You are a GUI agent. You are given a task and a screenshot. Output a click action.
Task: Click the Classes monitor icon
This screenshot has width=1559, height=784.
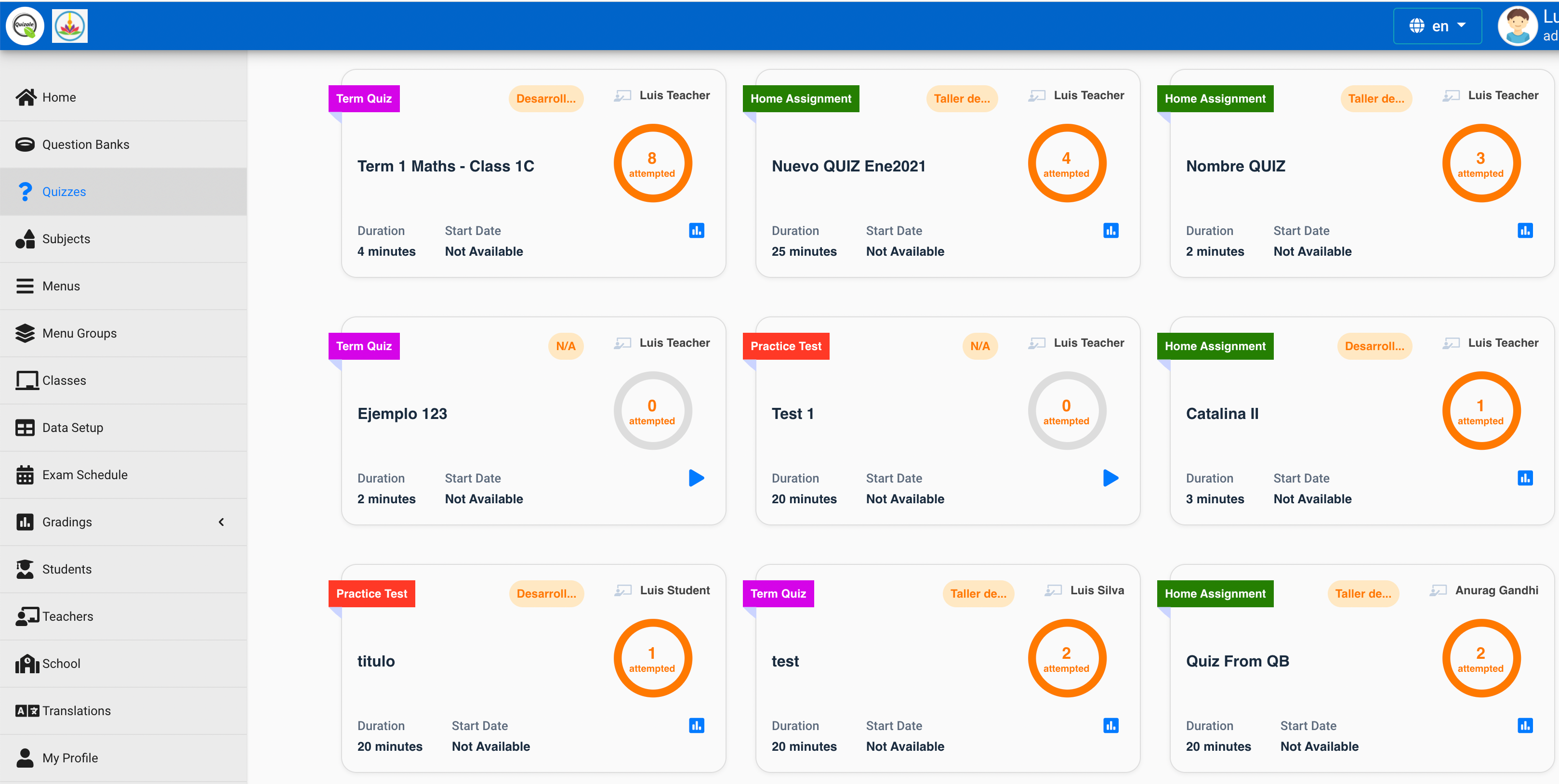(x=26, y=380)
